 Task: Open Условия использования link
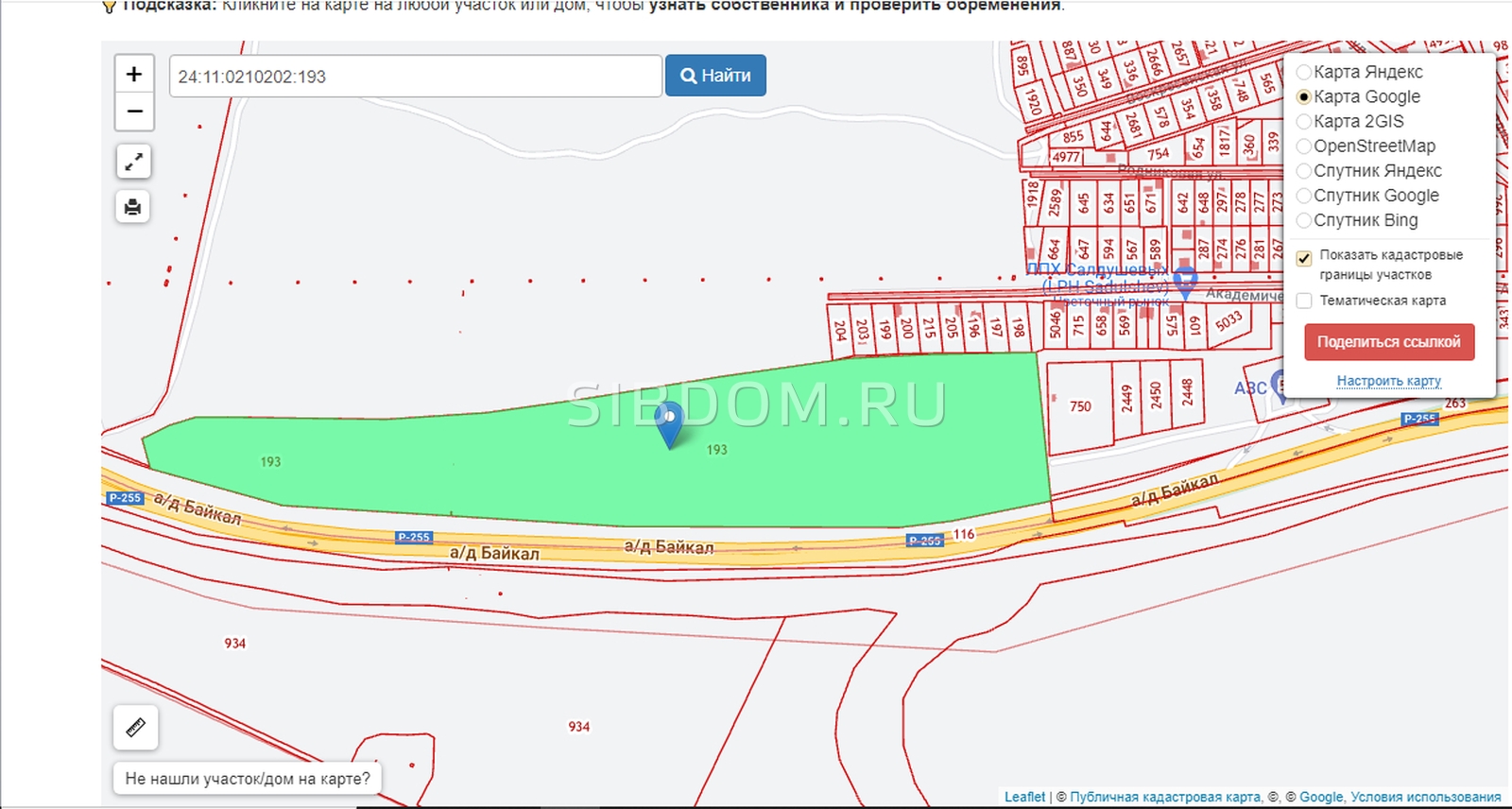1426,797
